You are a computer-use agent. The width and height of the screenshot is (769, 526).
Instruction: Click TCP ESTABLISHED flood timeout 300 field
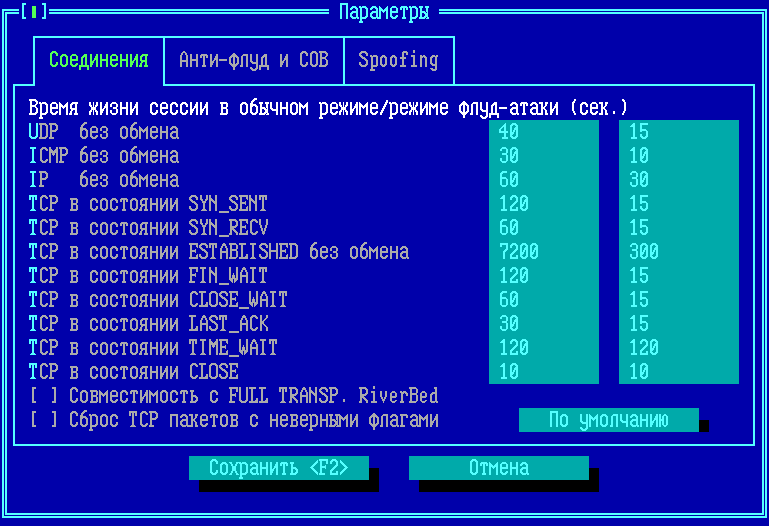point(678,252)
